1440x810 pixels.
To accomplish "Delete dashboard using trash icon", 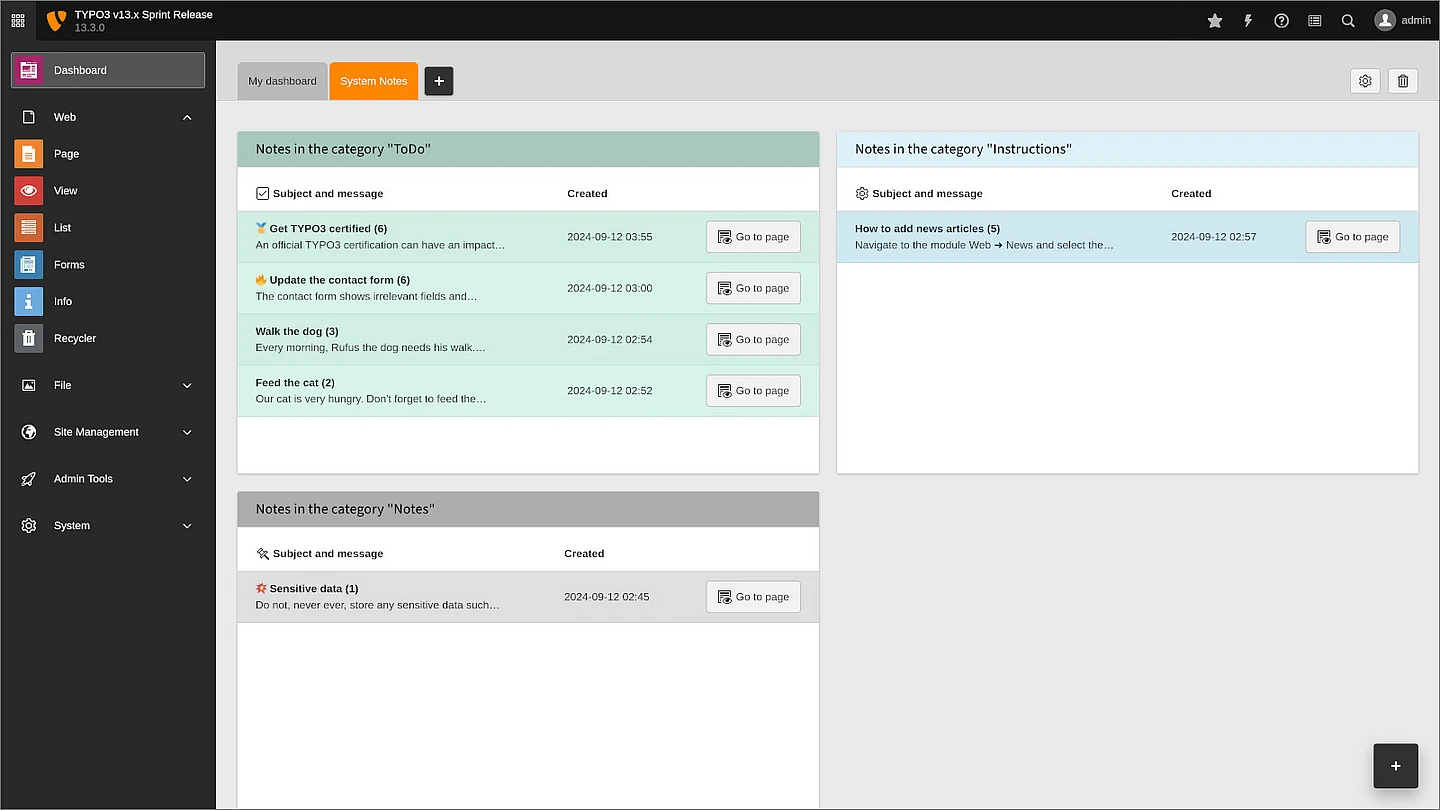I will tap(1403, 81).
